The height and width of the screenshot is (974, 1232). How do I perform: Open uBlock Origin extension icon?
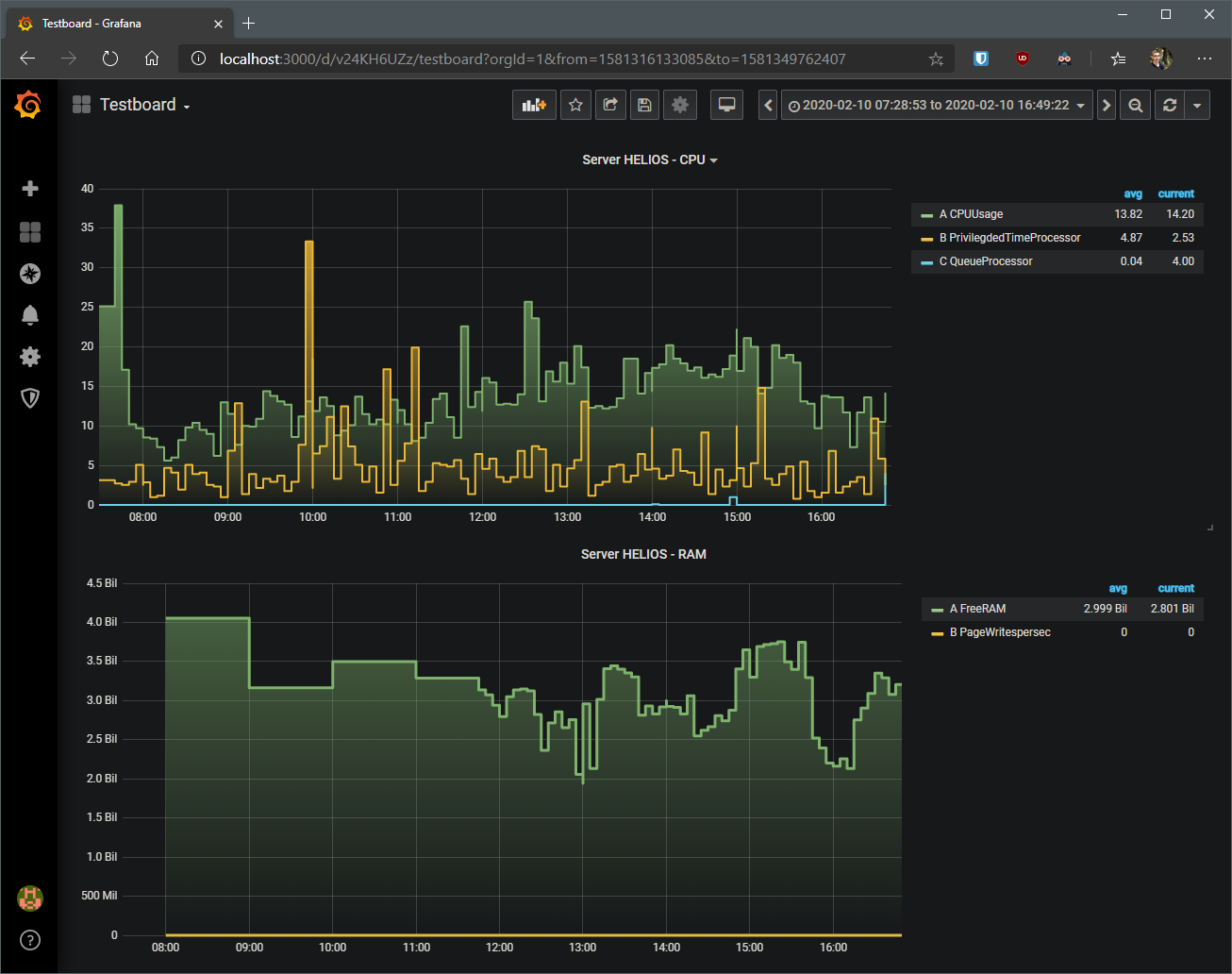coord(1023,59)
